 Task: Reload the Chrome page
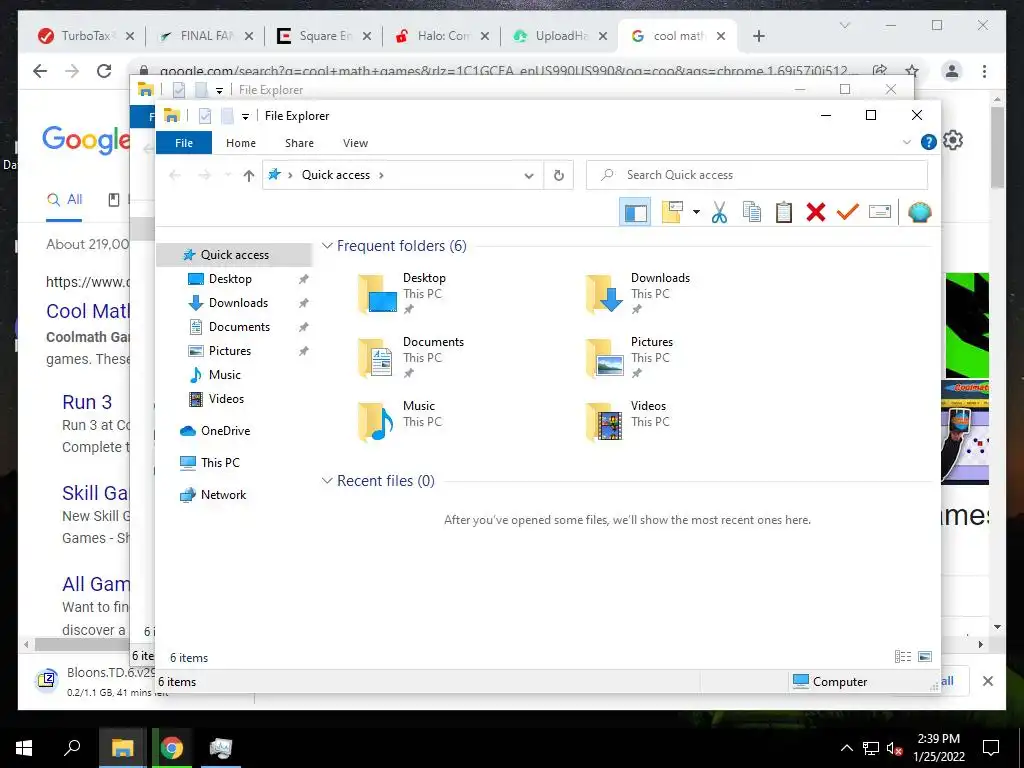pyautogui.click(x=103, y=71)
